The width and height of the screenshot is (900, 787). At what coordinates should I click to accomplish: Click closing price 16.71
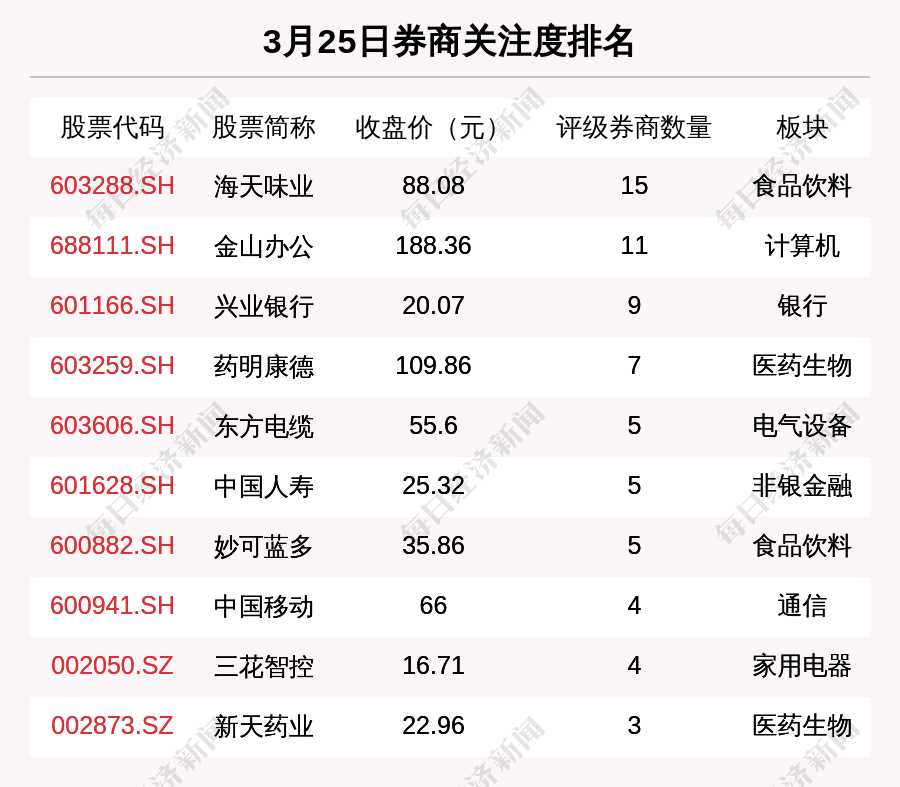click(x=433, y=666)
